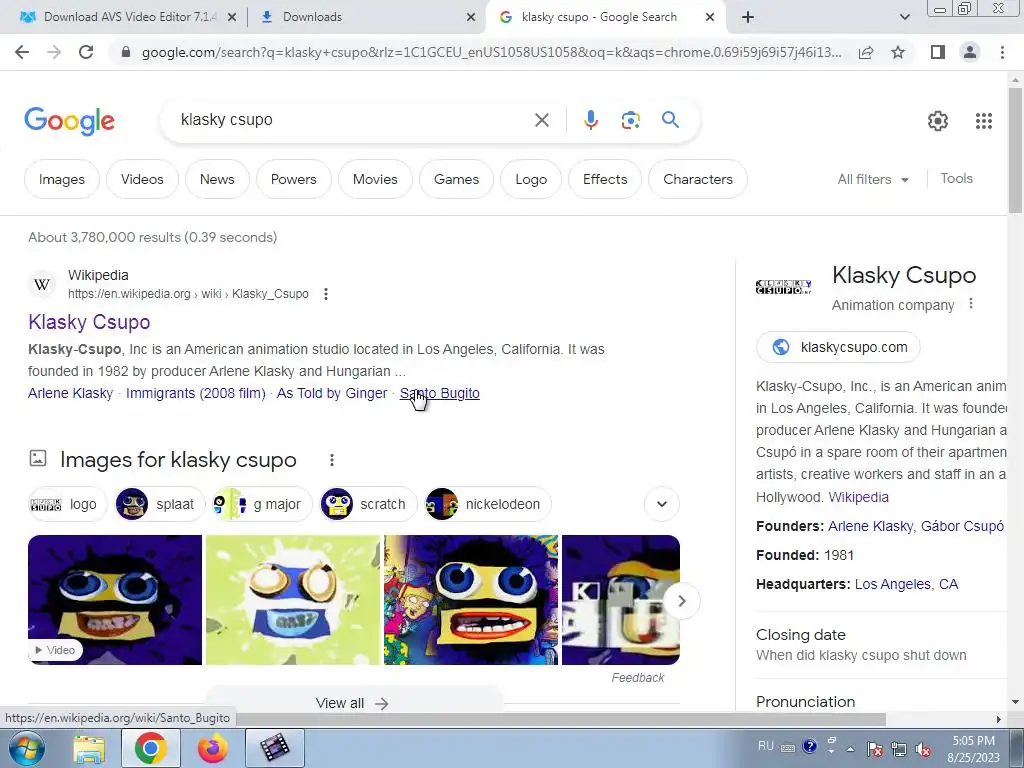This screenshot has height=768, width=1024.
Task: Expand the image chips chevron
Action: [662, 504]
